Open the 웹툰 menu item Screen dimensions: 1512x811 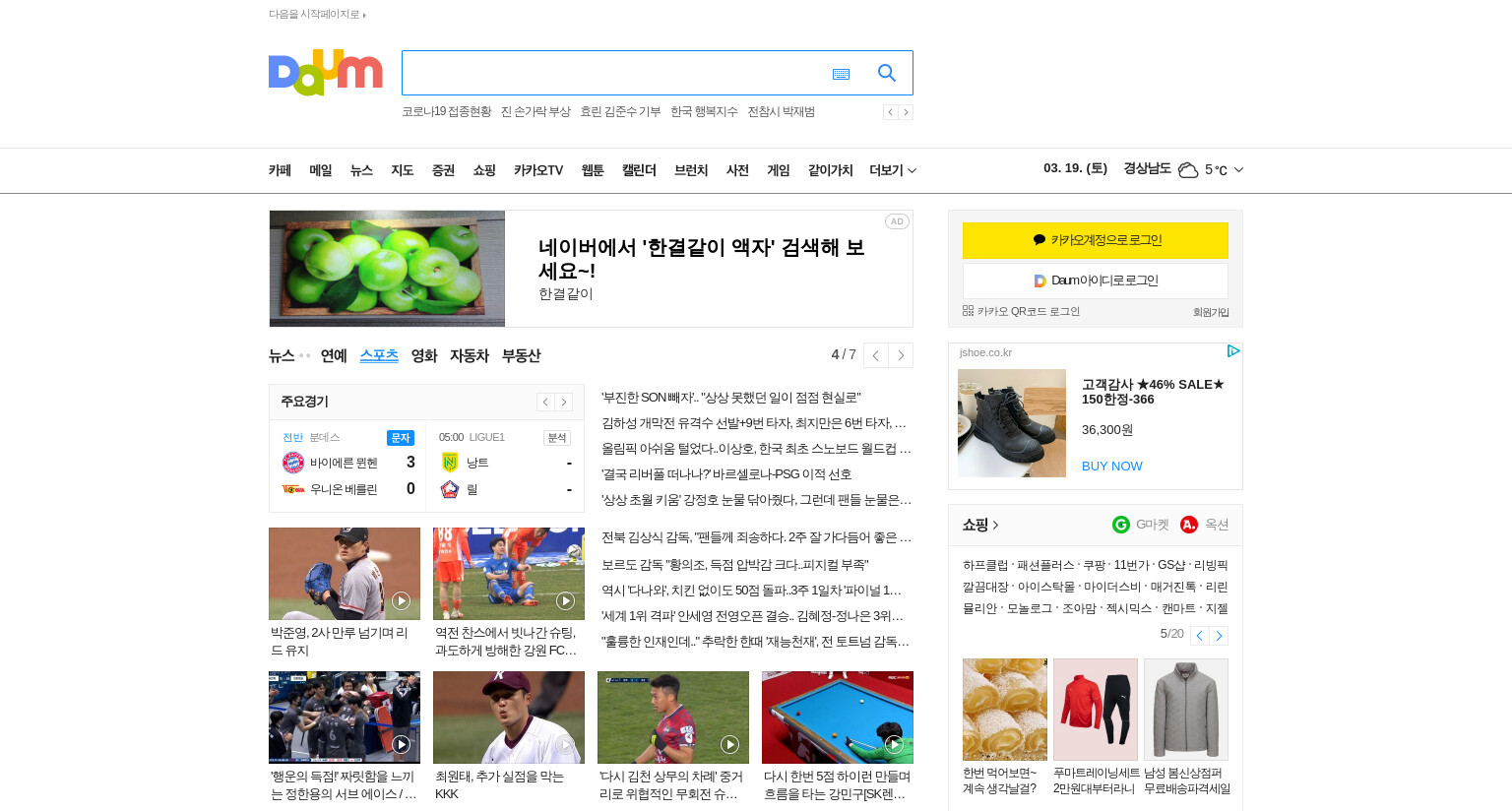593,170
